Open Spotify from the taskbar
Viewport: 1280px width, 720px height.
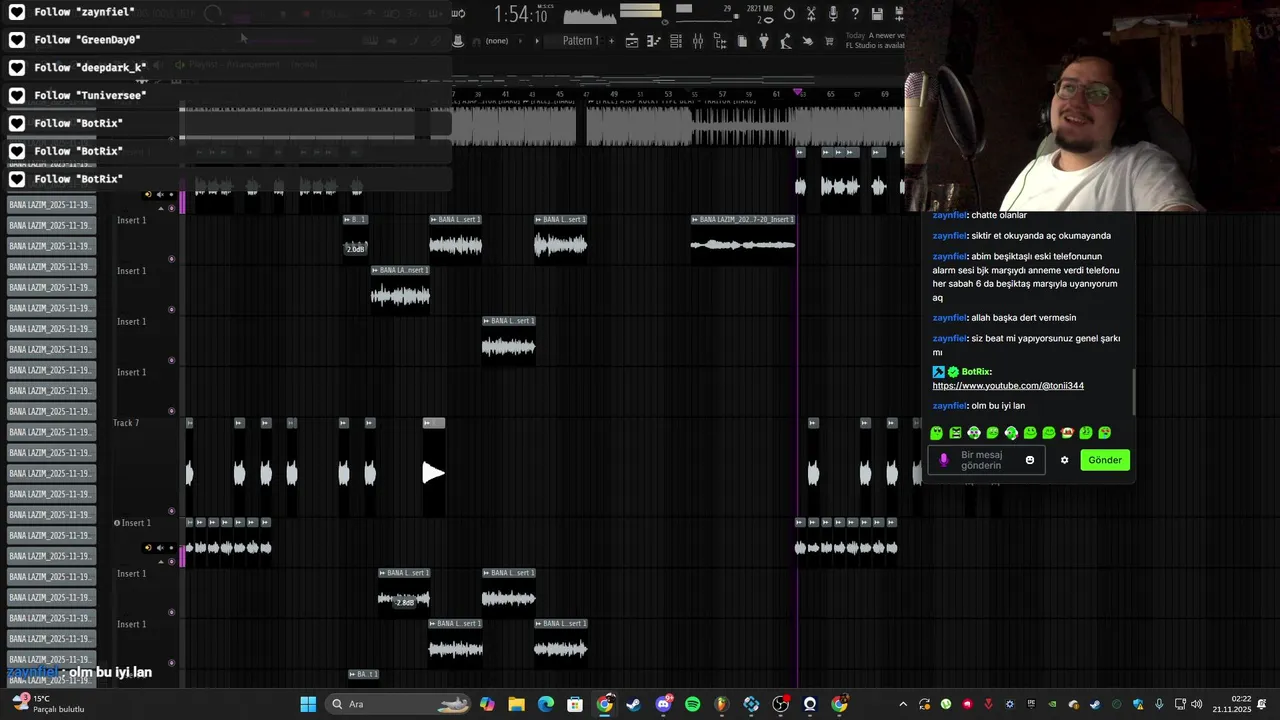click(692, 704)
